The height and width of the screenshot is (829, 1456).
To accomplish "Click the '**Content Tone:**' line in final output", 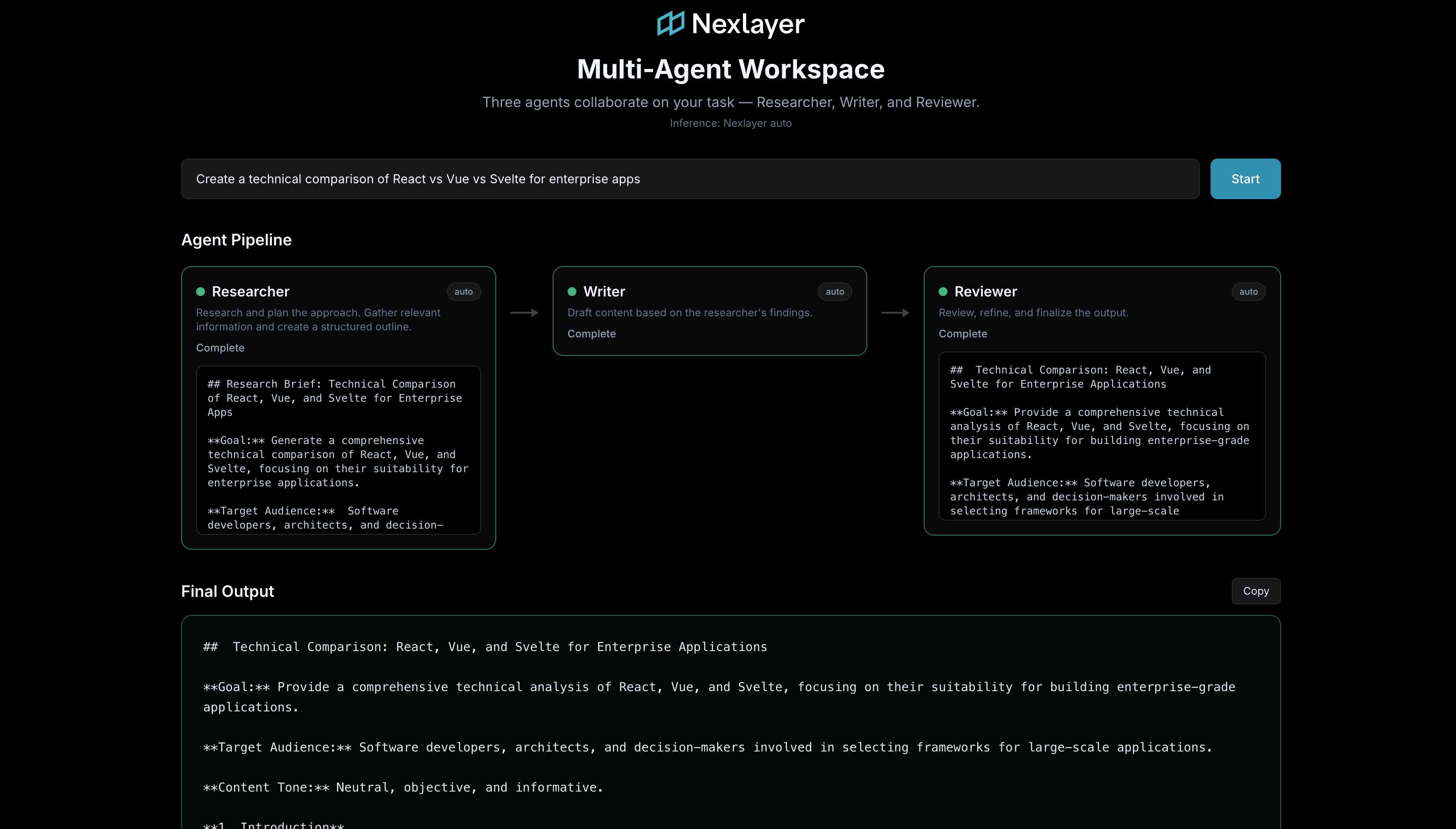I will [403, 788].
